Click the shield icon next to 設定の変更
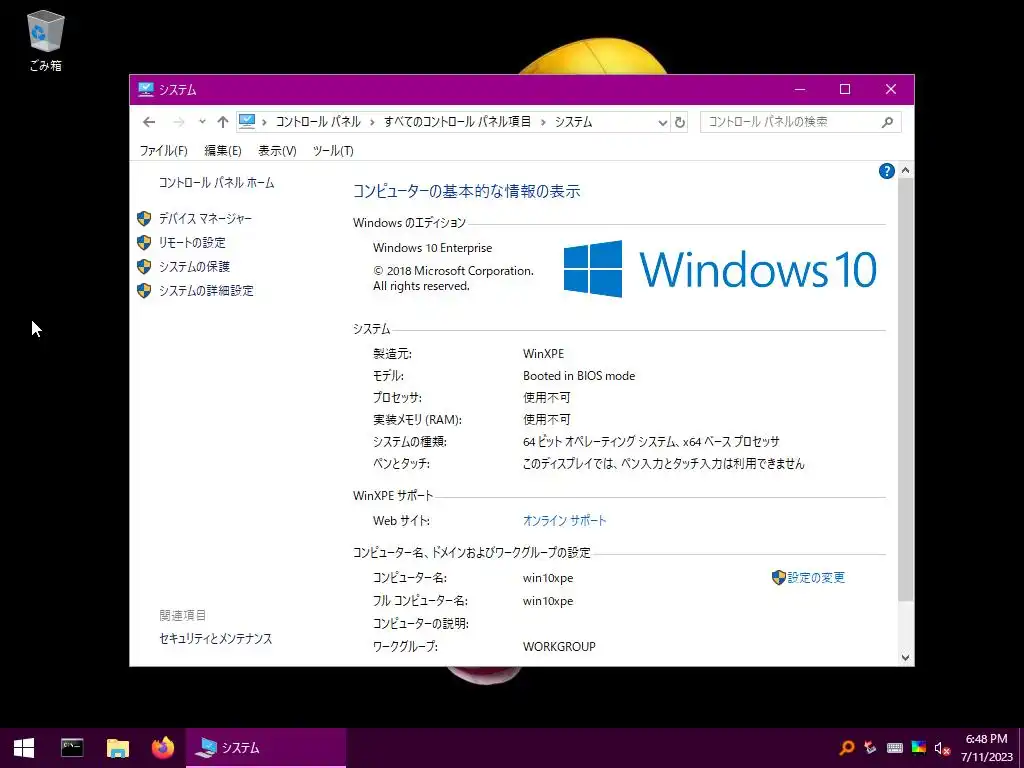 (778, 577)
